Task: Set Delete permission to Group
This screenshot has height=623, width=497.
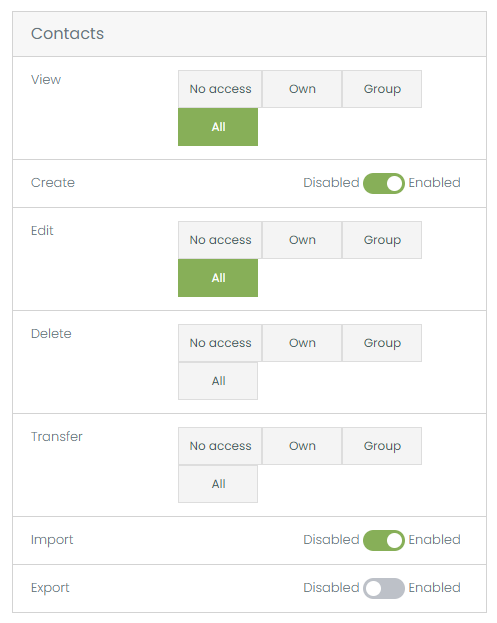Action: click(x=382, y=343)
